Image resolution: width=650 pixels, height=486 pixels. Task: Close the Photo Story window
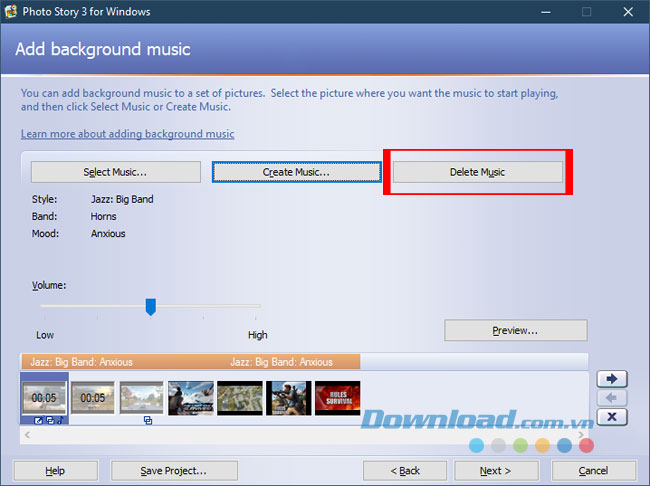[x=628, y=12]
